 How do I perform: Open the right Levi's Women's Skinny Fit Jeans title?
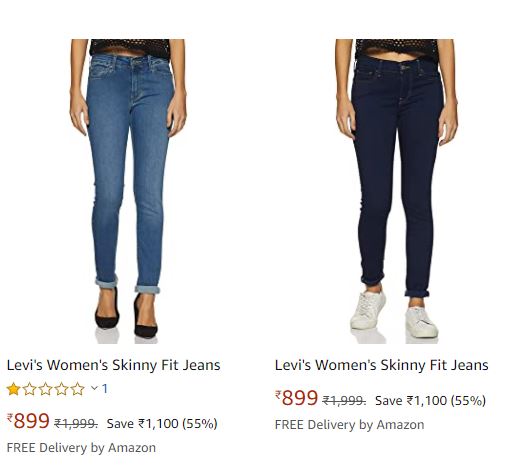click(382, 365)
